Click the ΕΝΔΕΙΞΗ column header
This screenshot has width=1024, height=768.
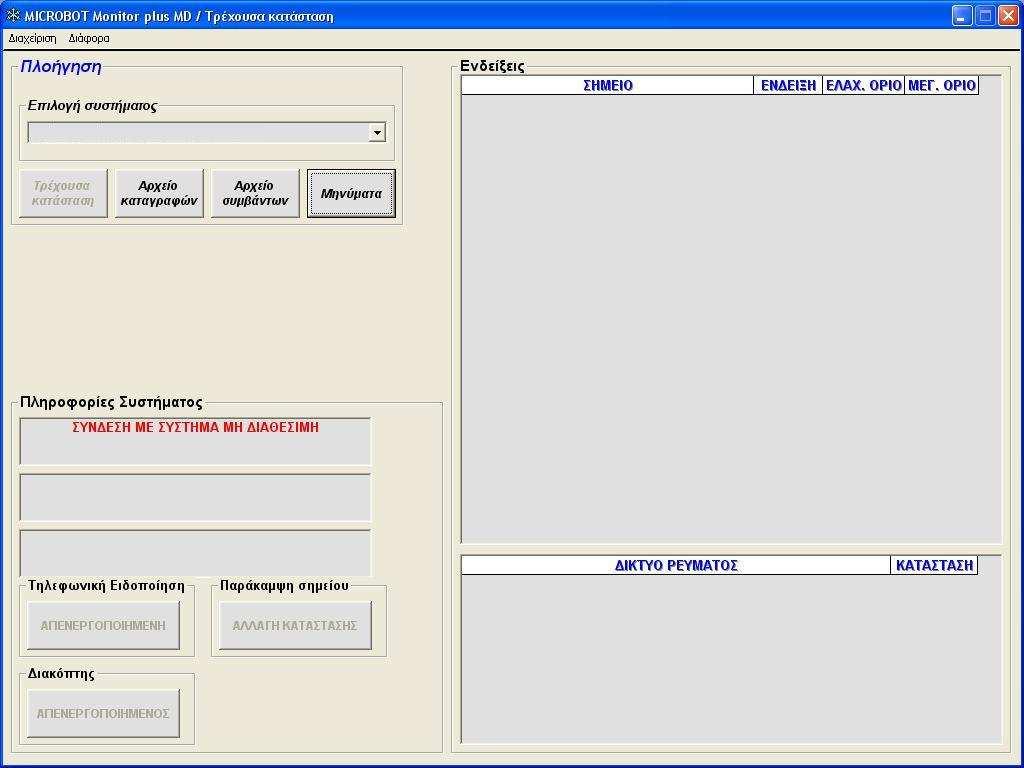(788, 86)
